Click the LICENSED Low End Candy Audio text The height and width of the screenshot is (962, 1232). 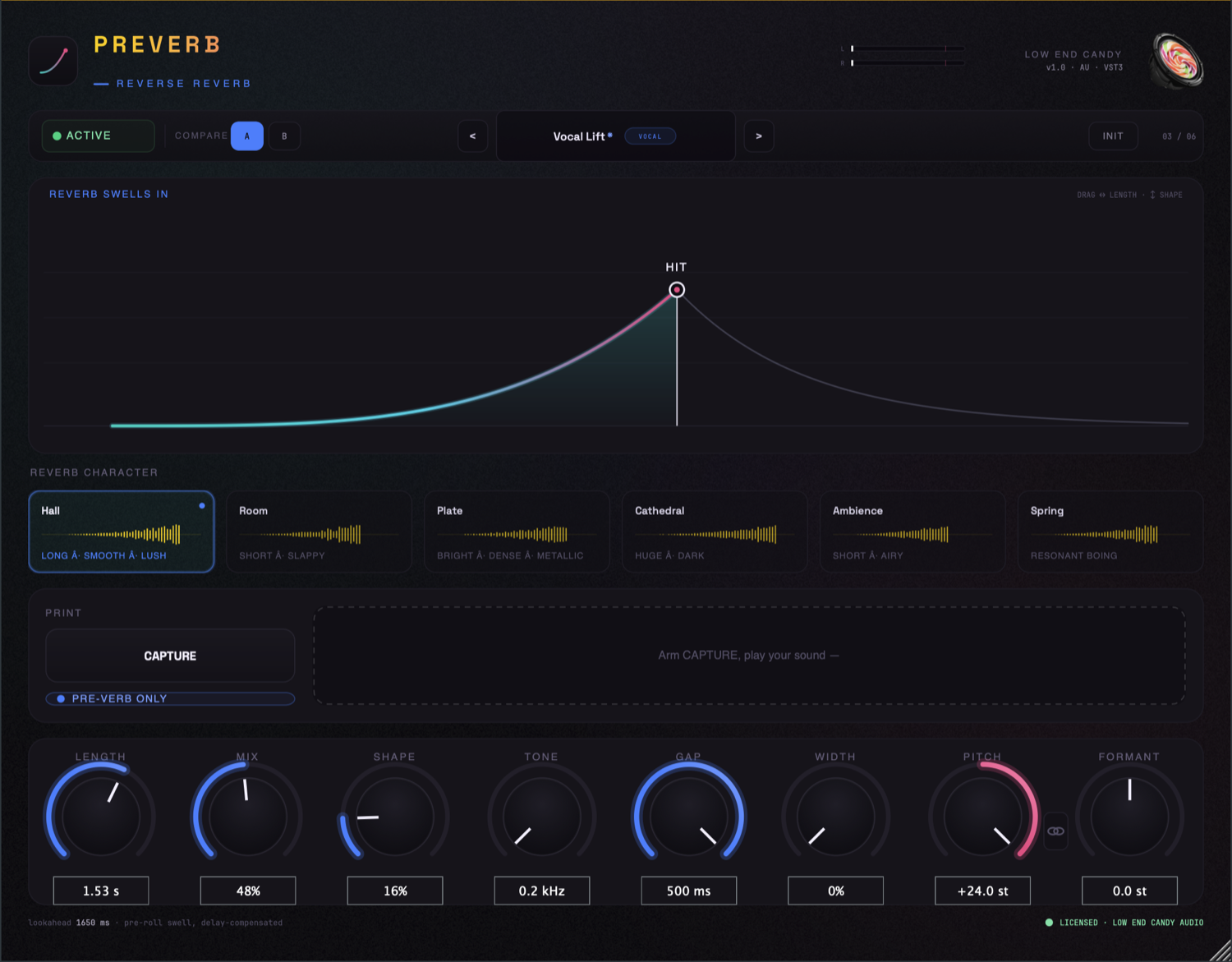click(x=1131, y=923)
